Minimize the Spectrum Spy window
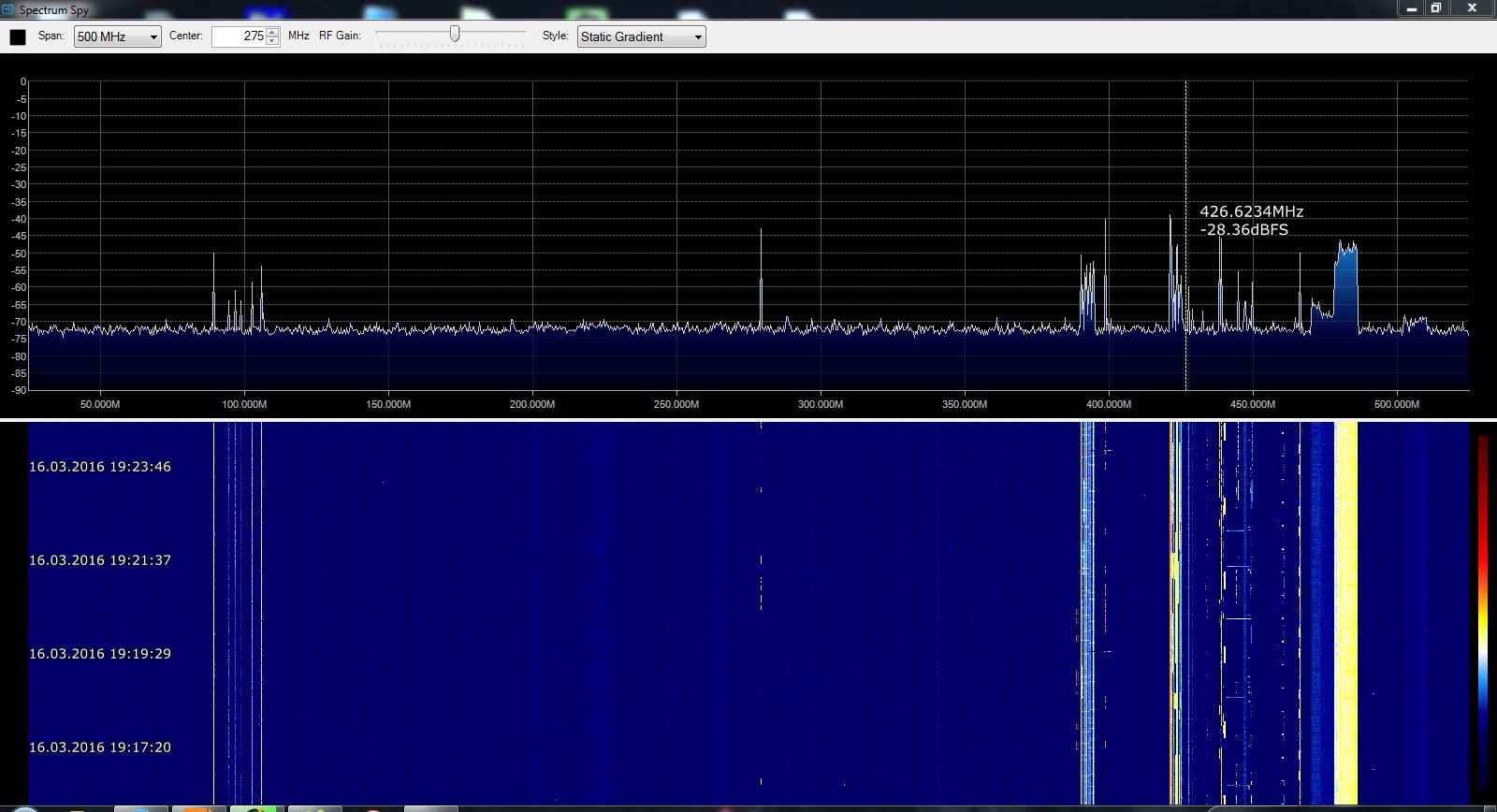The width and height of the screenshot is (1497, 812). click(x=1413, y=7)
